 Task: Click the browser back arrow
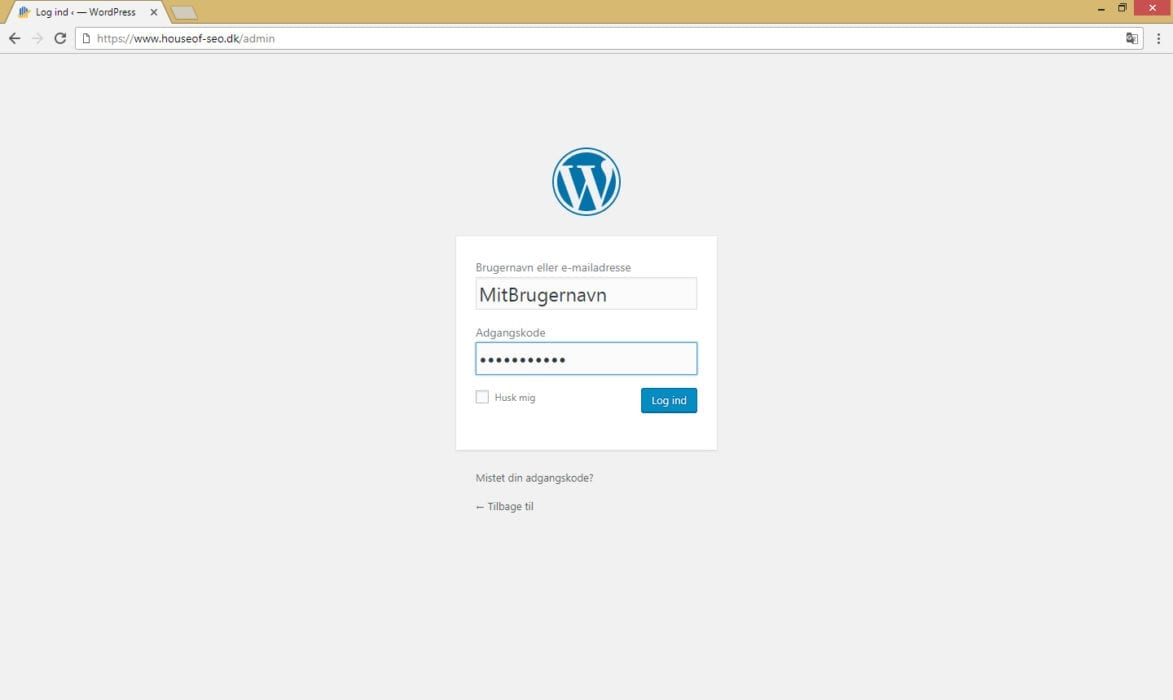pyautogui.click(x=14, y=38)
